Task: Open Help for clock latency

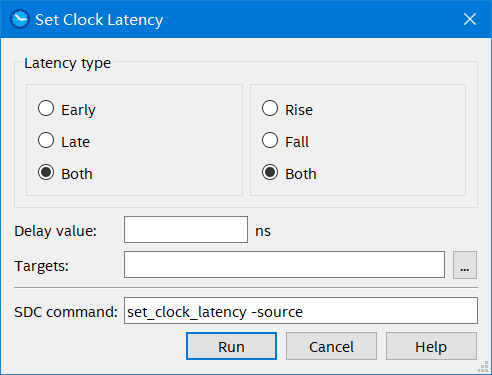Action: coord(431,346)
